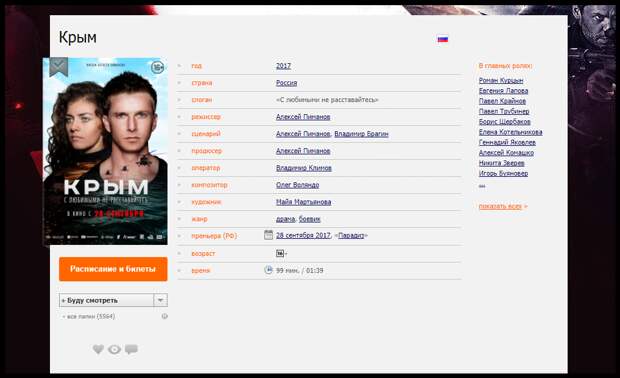Open the Крым movie poster thumbnail
Screen dimensions: 620x378
point(105,151)
